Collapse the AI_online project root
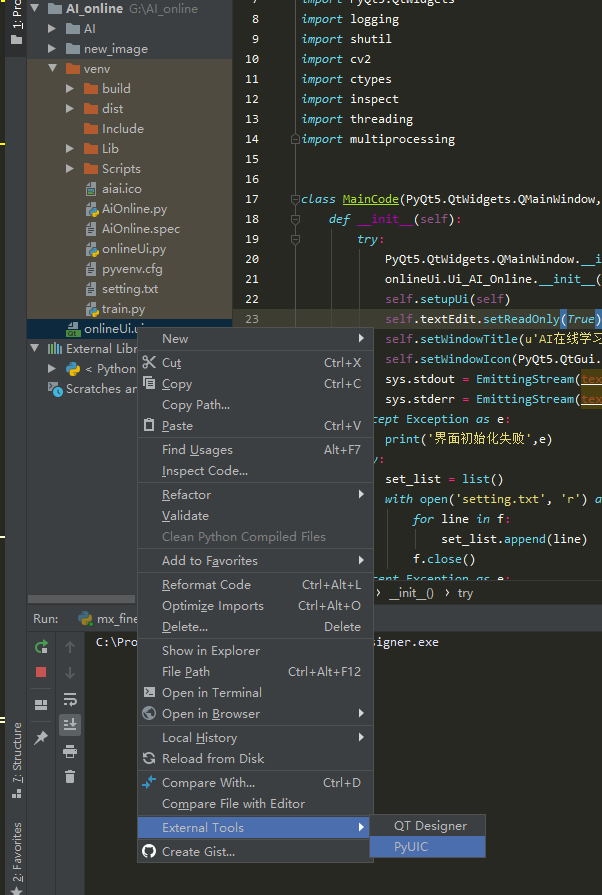602x895 pixels. (x=35, y=9)
